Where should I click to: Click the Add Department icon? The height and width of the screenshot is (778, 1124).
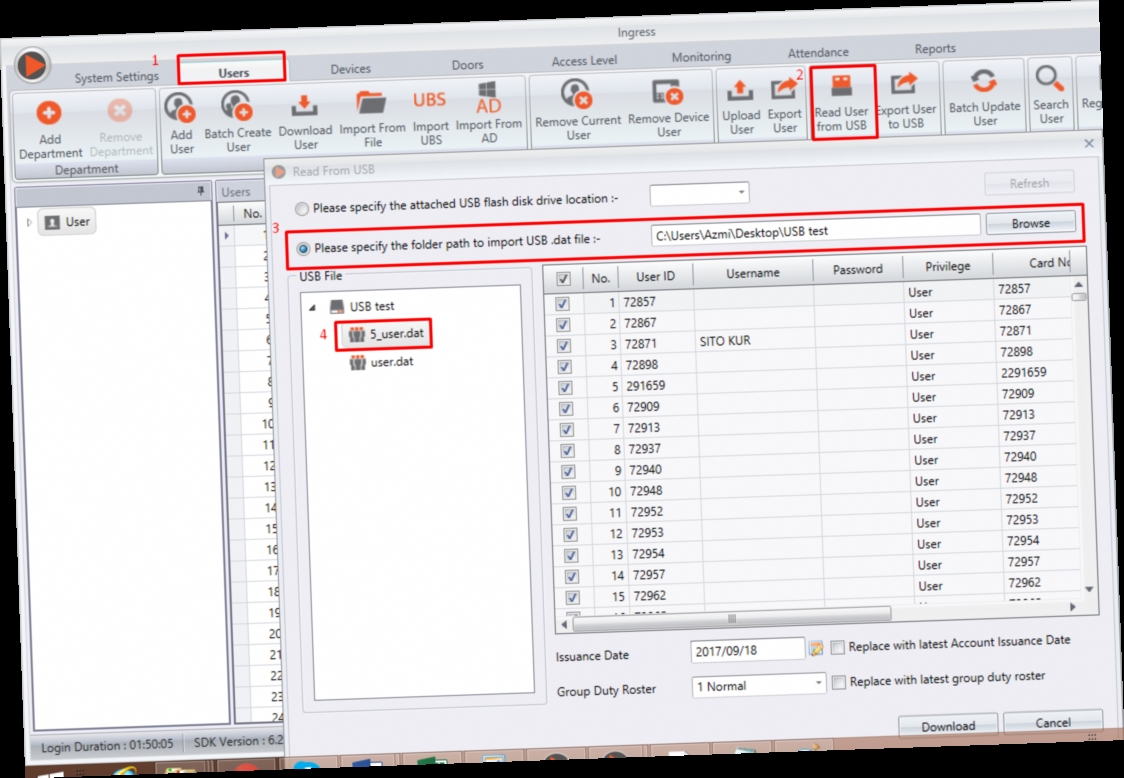tap(48, 115)
